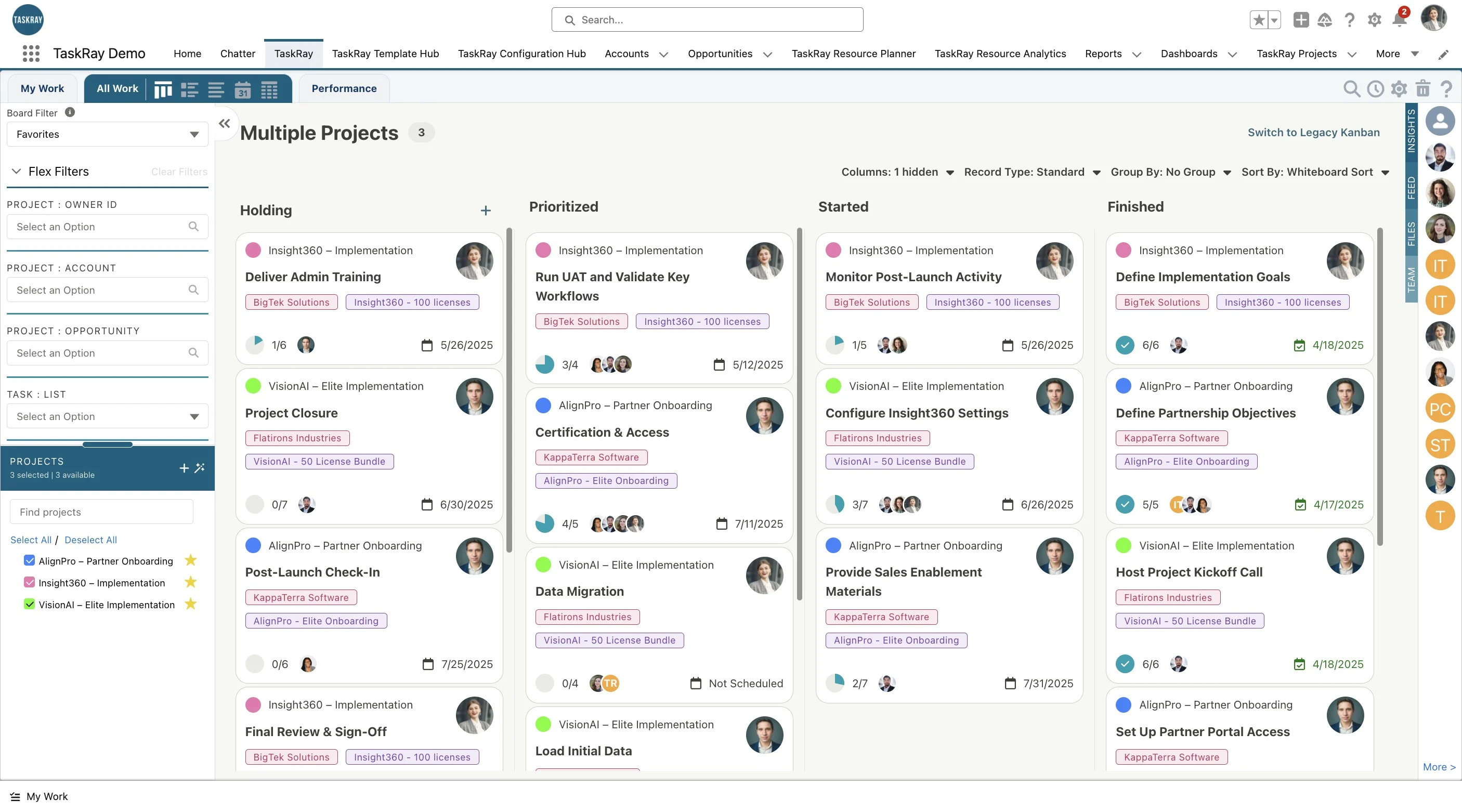Click progress pie on Certification & Access card
The width and height of the screenshot is (1462, 812).
545,523
